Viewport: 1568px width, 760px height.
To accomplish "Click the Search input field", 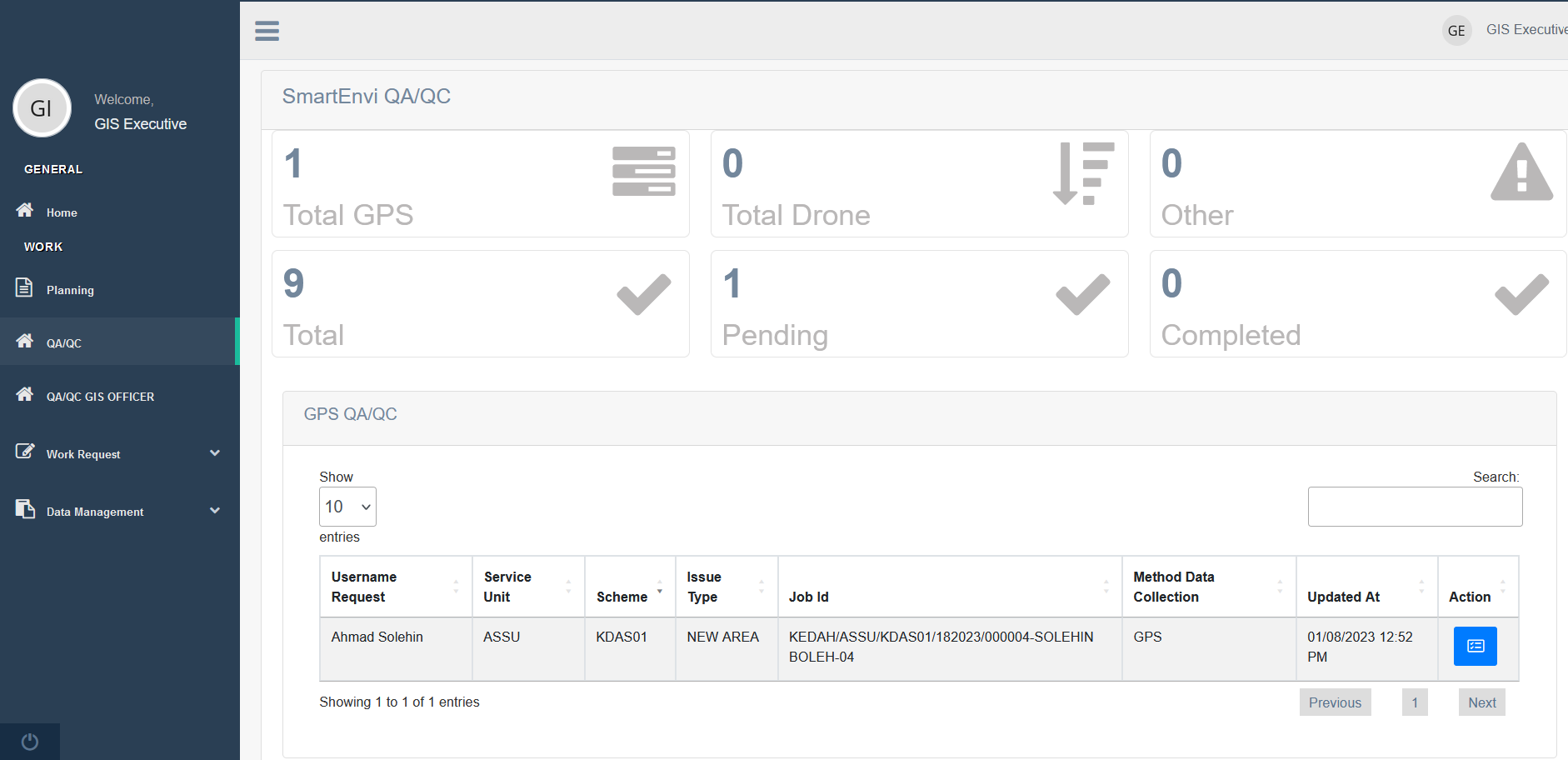I will point(1415,507).
